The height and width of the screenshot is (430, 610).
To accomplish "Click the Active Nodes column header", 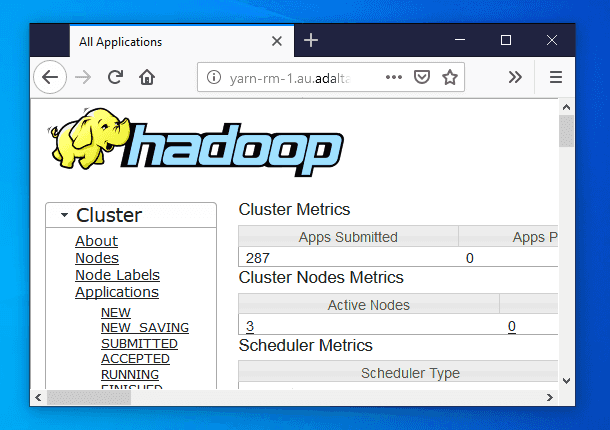I will pos(369,305).
